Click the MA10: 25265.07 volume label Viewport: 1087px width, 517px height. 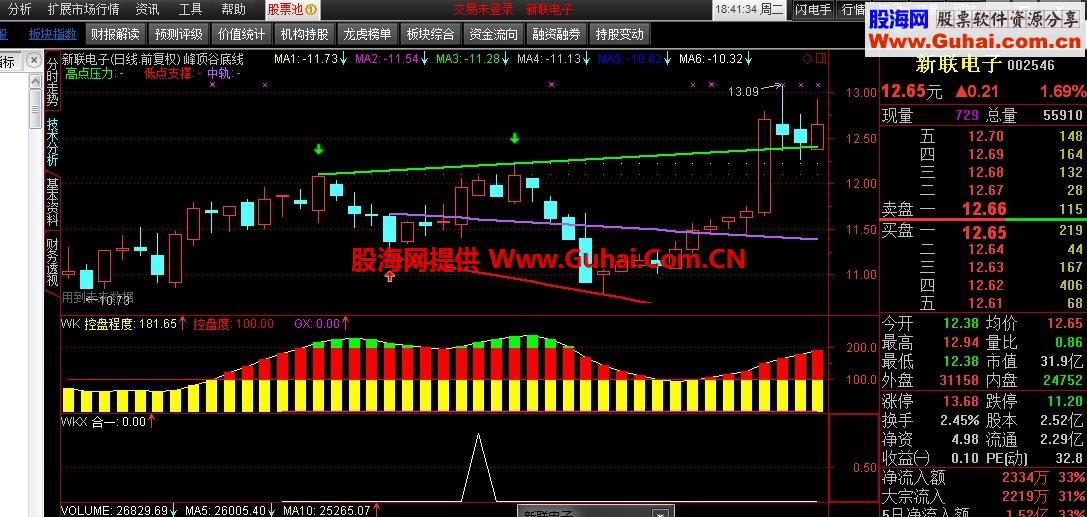(331, 511)
